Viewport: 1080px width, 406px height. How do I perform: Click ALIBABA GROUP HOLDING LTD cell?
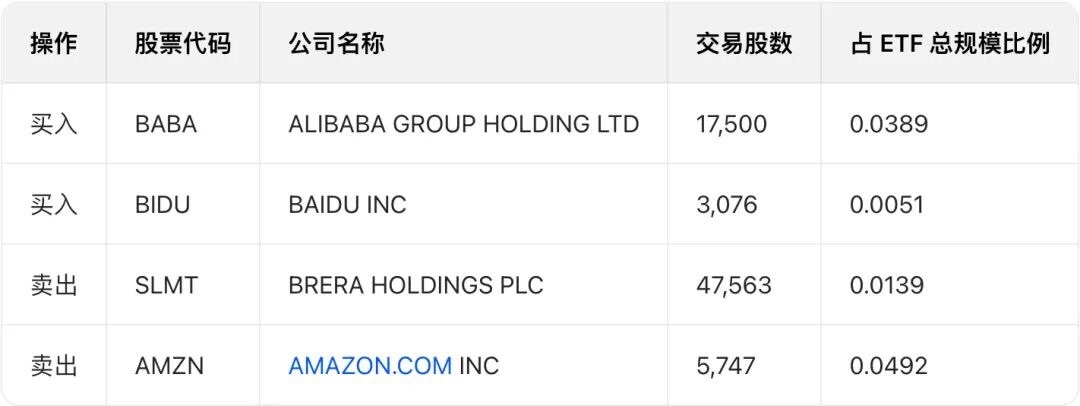click(463, 125)
